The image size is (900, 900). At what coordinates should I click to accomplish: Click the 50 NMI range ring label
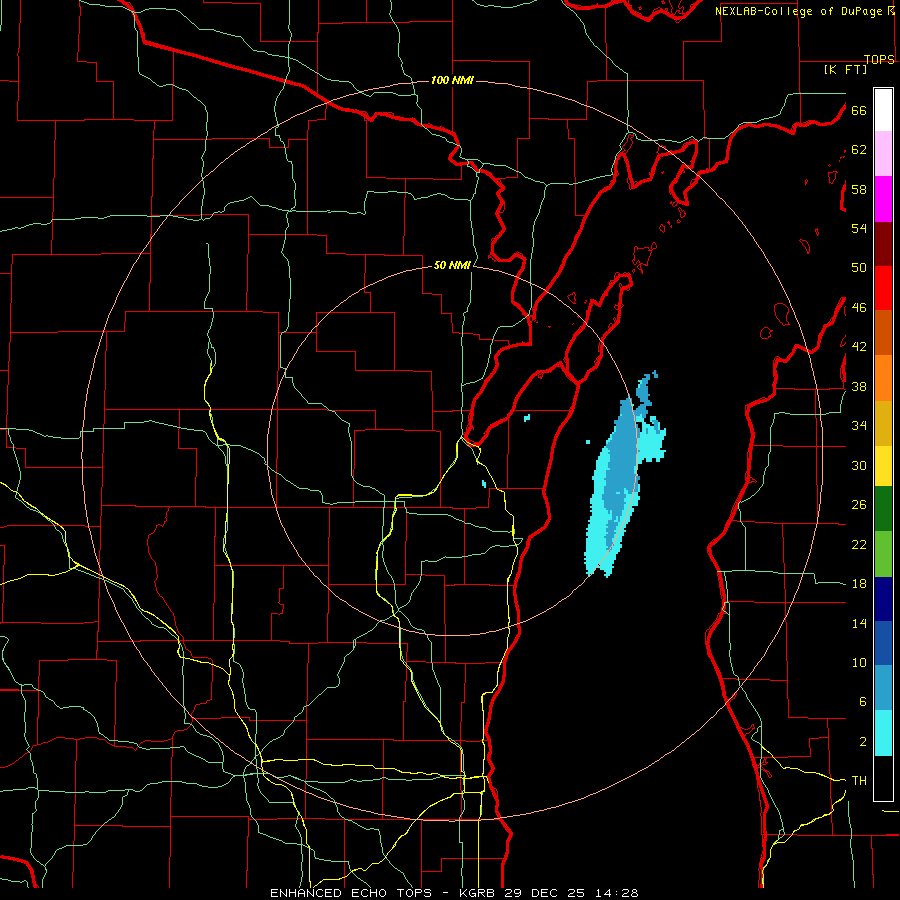(x=452, y=265)
